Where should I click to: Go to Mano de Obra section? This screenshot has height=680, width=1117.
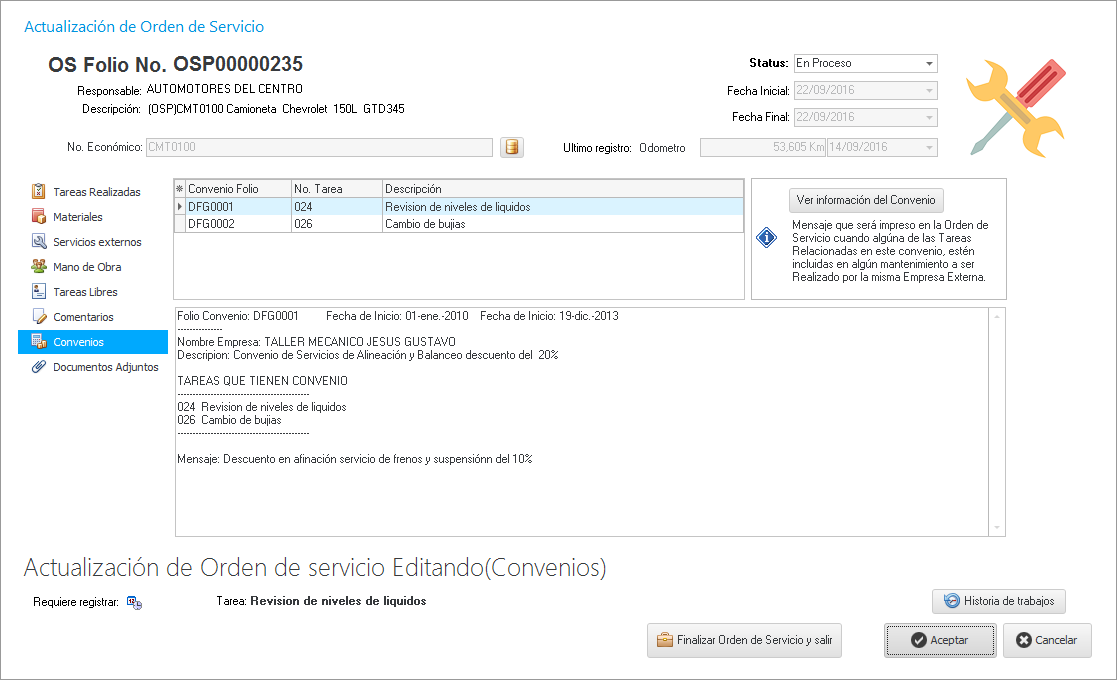pyautogui.click(x=86, y=267)
